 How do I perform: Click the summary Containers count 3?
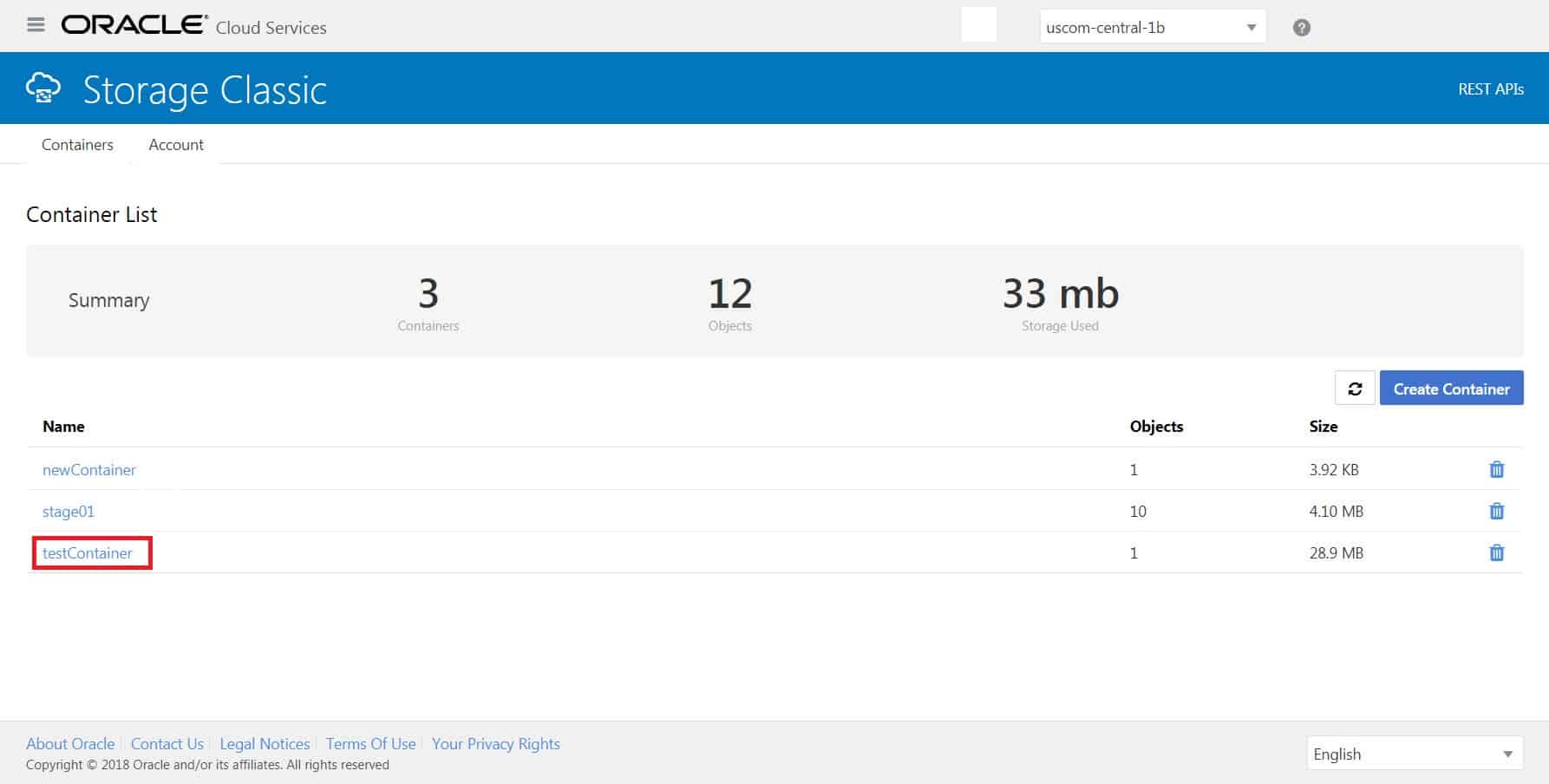tap(428, 293)
